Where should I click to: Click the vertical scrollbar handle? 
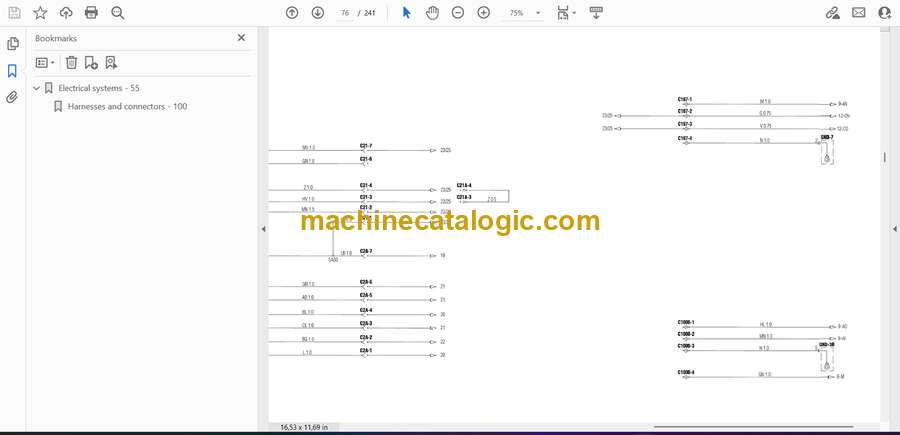pyautogui.click(x=885, y=157)
